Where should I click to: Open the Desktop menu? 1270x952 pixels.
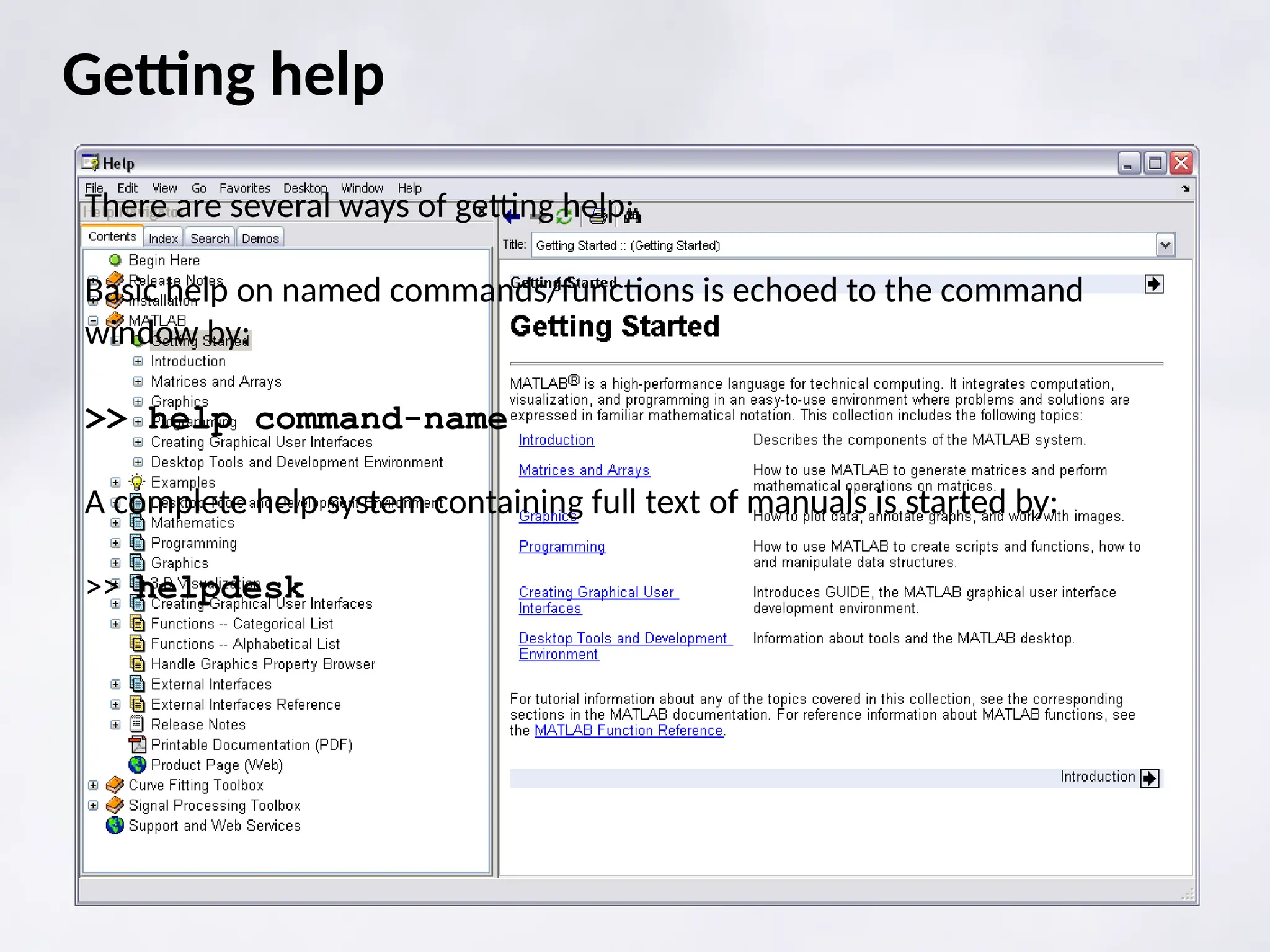click(x=305, y=188)
